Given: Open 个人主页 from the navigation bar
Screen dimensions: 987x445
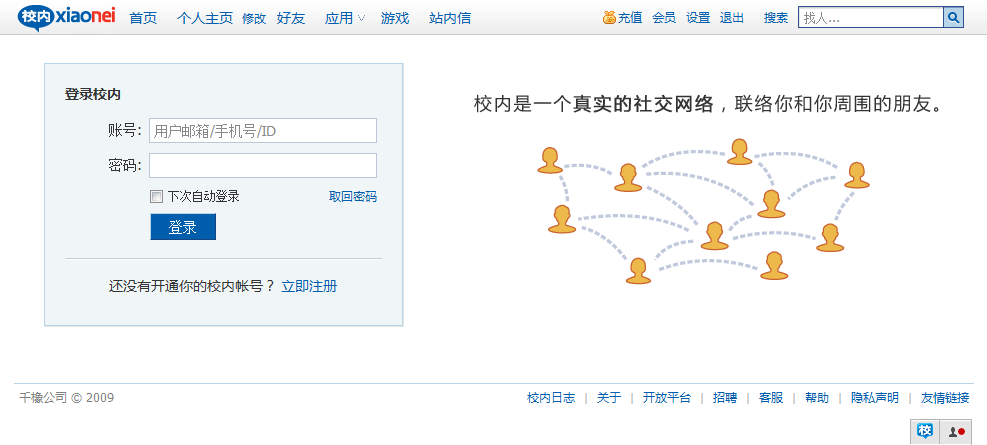Looking at the screenshot, I should 205,18.
